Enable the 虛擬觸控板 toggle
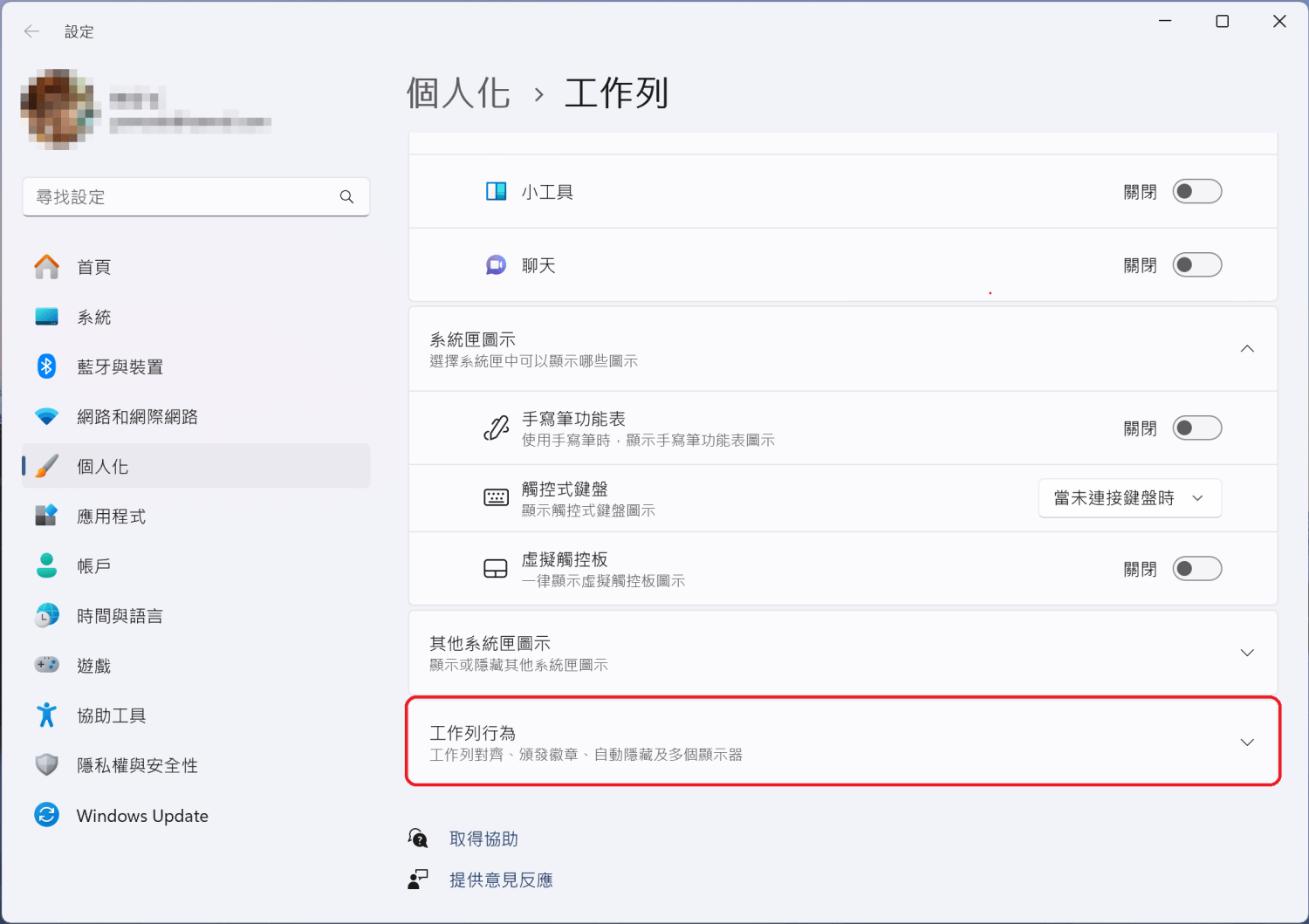1309x924 pixels. coord(1196,568)
